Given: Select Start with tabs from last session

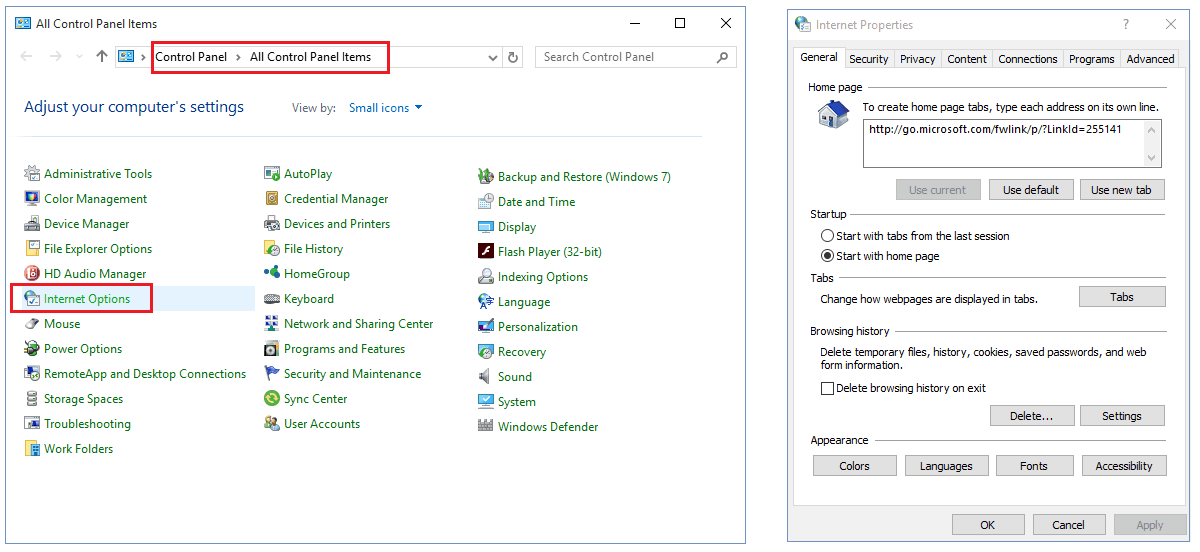Looking at the screenshot, I should 827,236.
